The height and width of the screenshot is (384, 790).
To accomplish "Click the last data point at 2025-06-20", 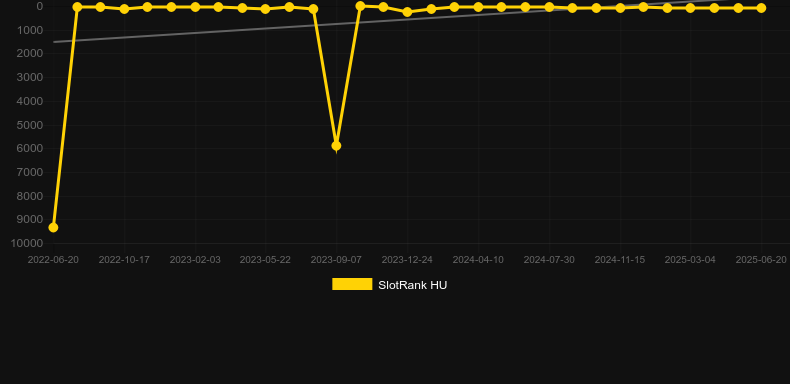I will click(761, 8).
